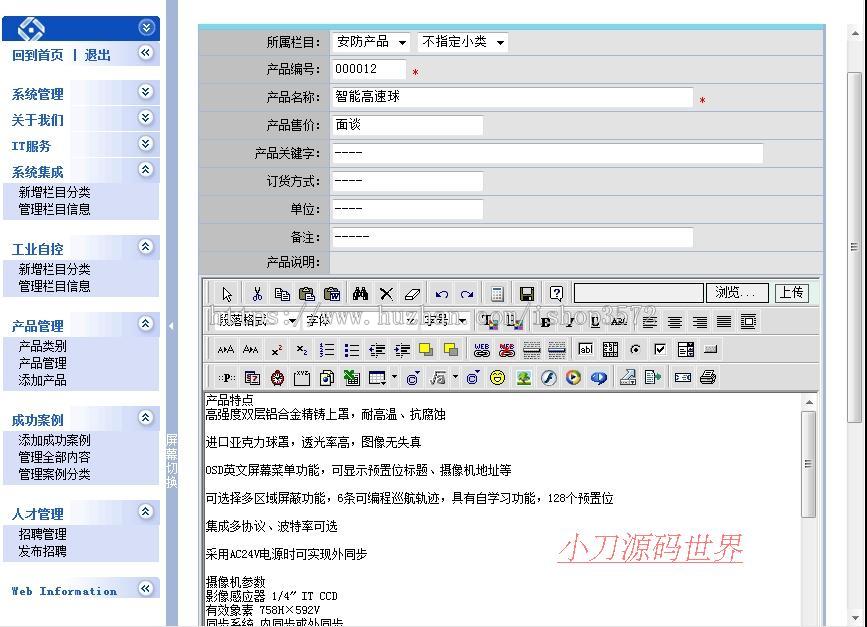
Task: Click the print (printer) icon
Action: tap(708, 378)
